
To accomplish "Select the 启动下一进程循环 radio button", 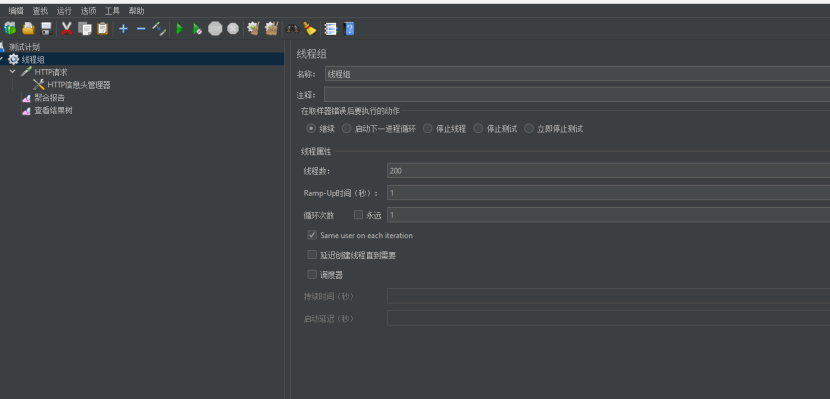I will 346,129.
